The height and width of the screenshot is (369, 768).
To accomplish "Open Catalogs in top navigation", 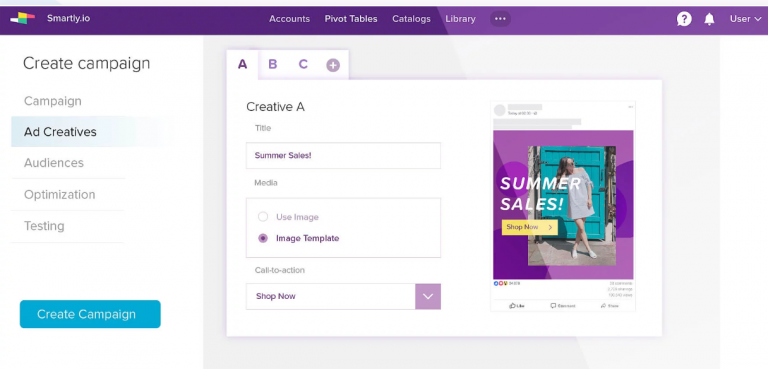I will 411,19.
